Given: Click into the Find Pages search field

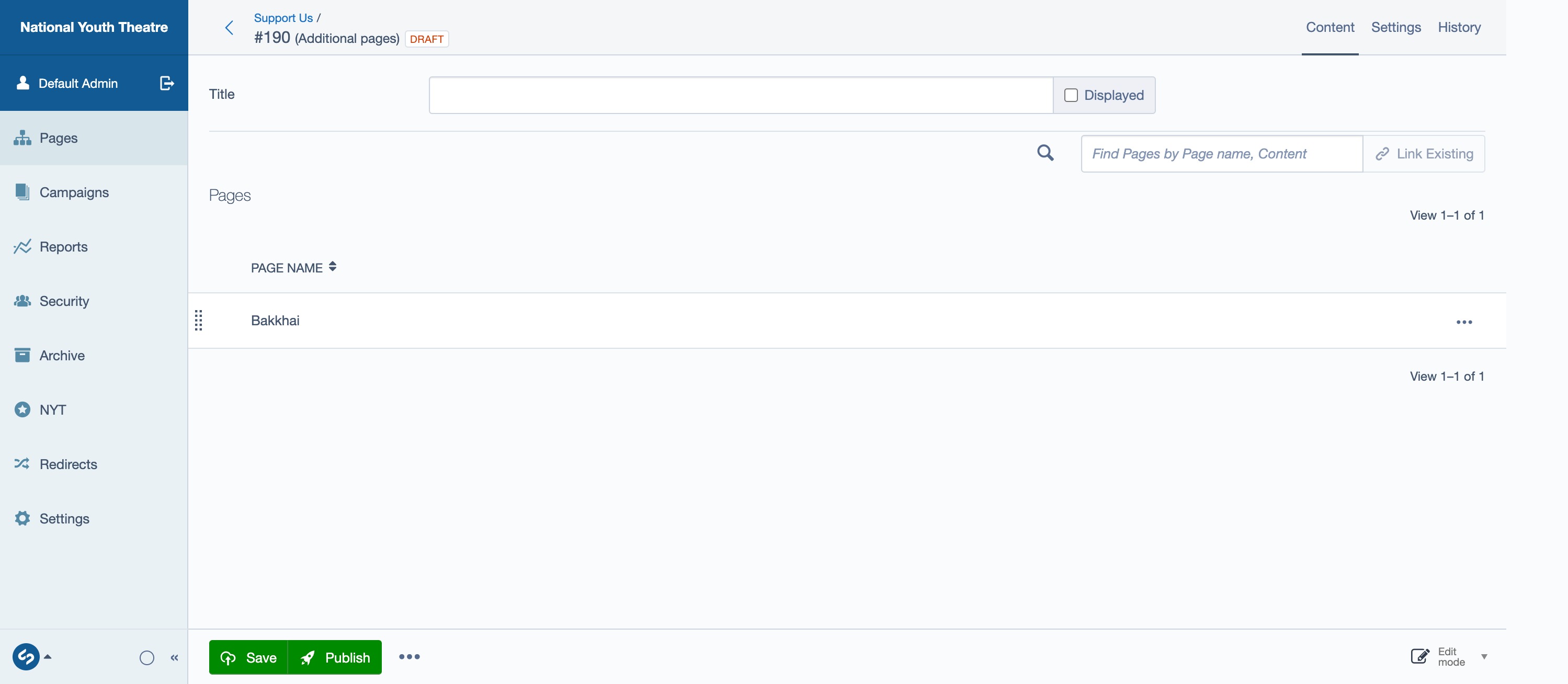Looking at the screenshot, I should pos(1221,154).
